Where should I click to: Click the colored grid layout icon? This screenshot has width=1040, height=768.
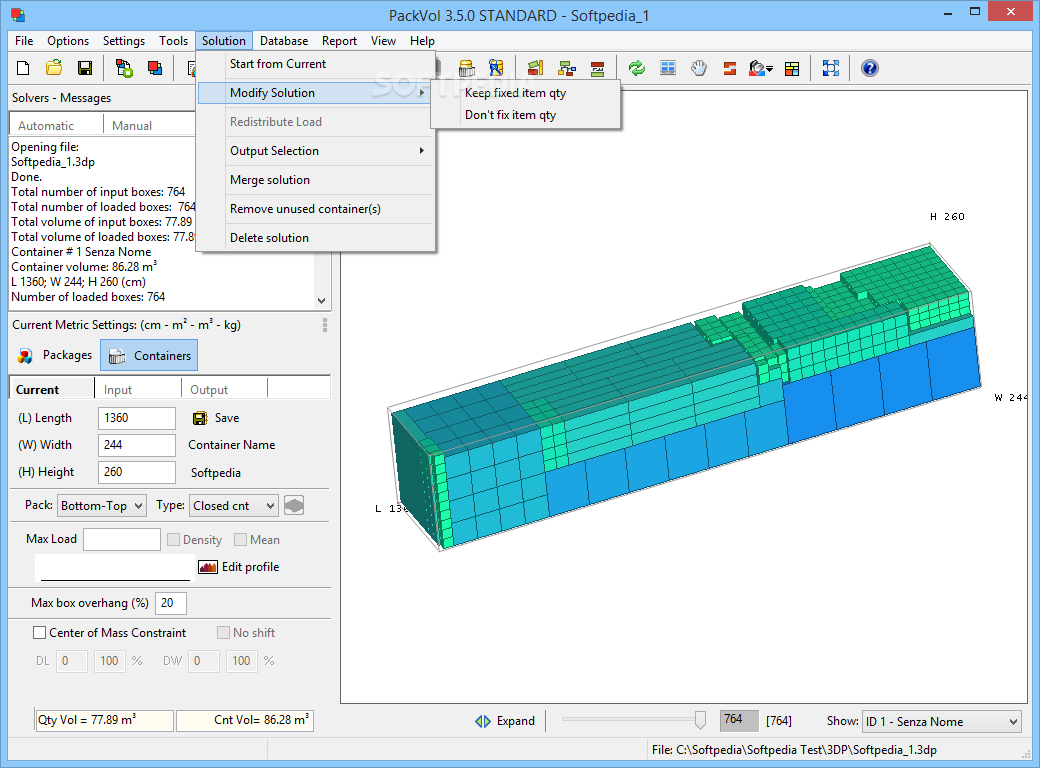[792, 68]
